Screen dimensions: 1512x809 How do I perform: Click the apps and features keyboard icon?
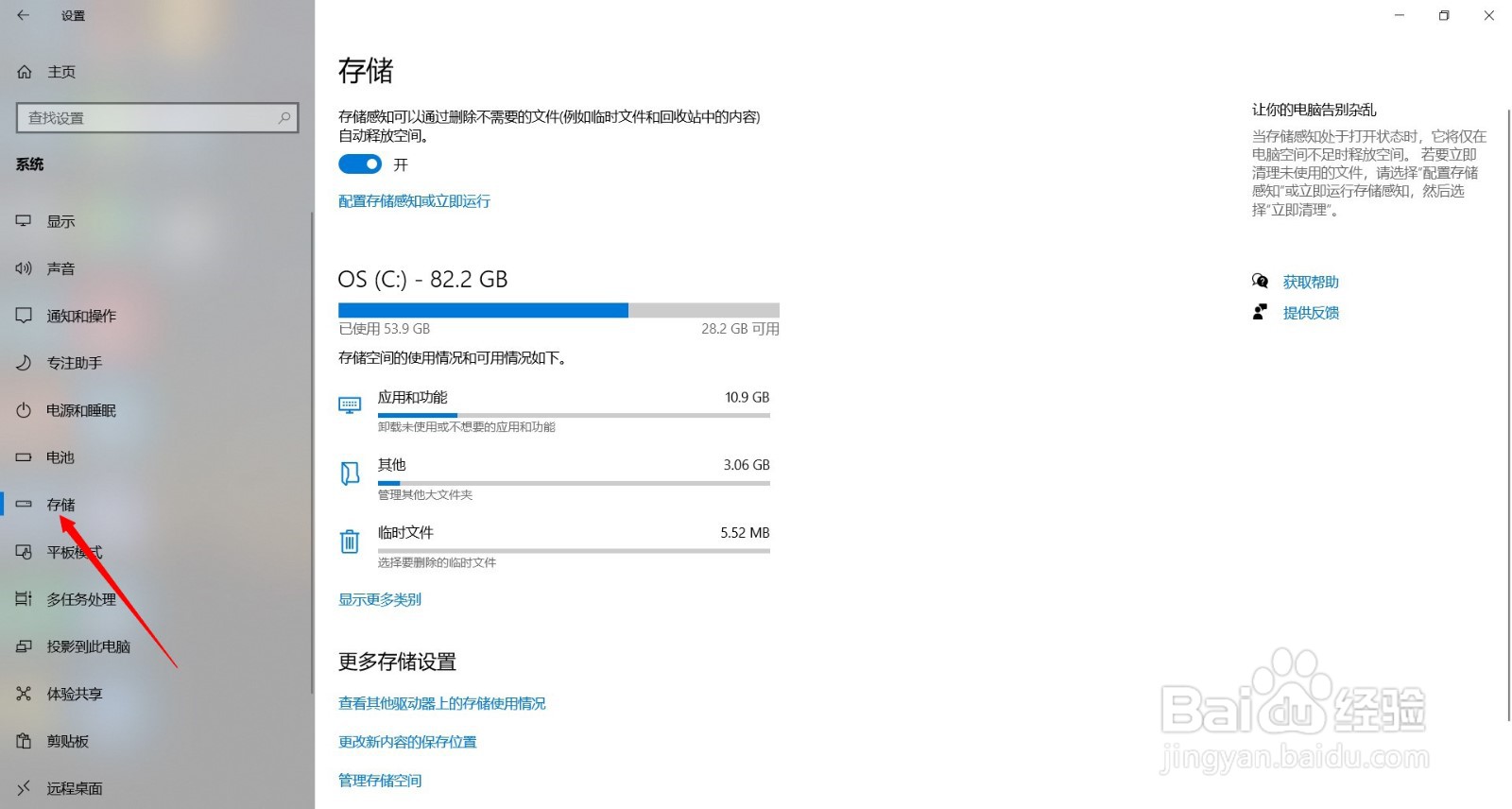(x=350, y=405)
